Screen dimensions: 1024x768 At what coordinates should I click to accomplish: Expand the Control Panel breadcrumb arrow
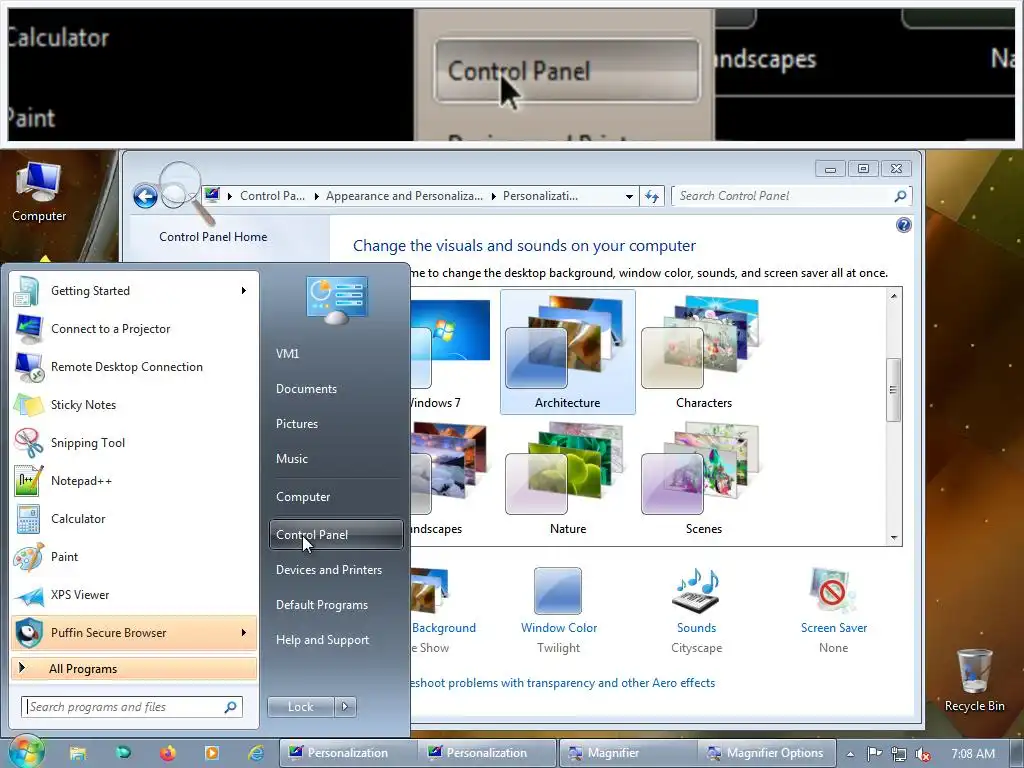coord(316,196)
